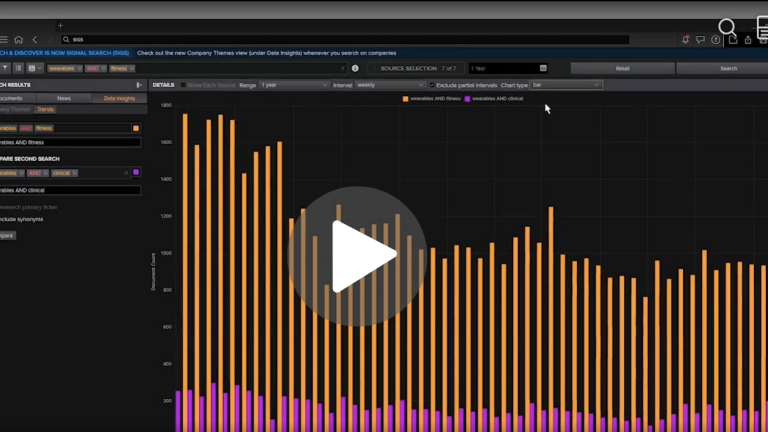Enable Show Each Source checkbox
The image size is (768, 432).
(x=183, y=85)
